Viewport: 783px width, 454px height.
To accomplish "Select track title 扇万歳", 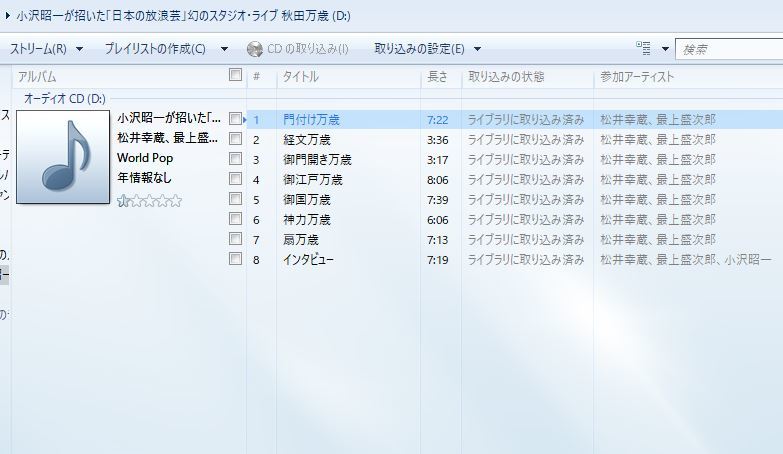I will coord(301,240).
